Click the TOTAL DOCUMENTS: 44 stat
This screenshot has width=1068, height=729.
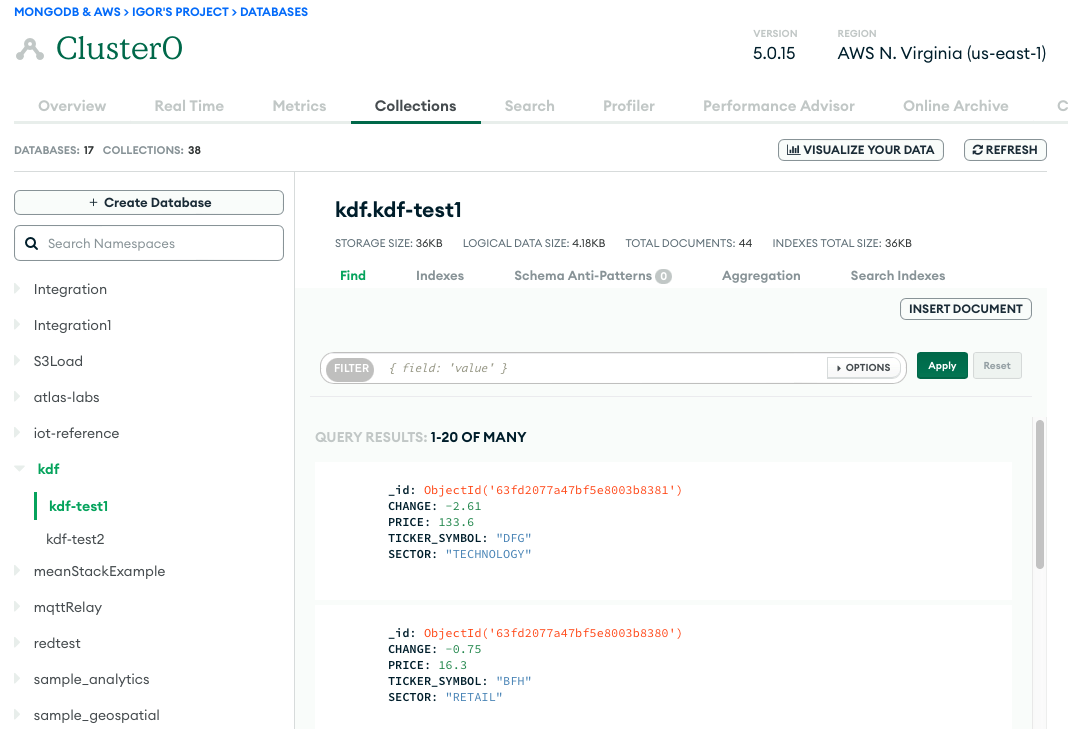pos(689,243)
